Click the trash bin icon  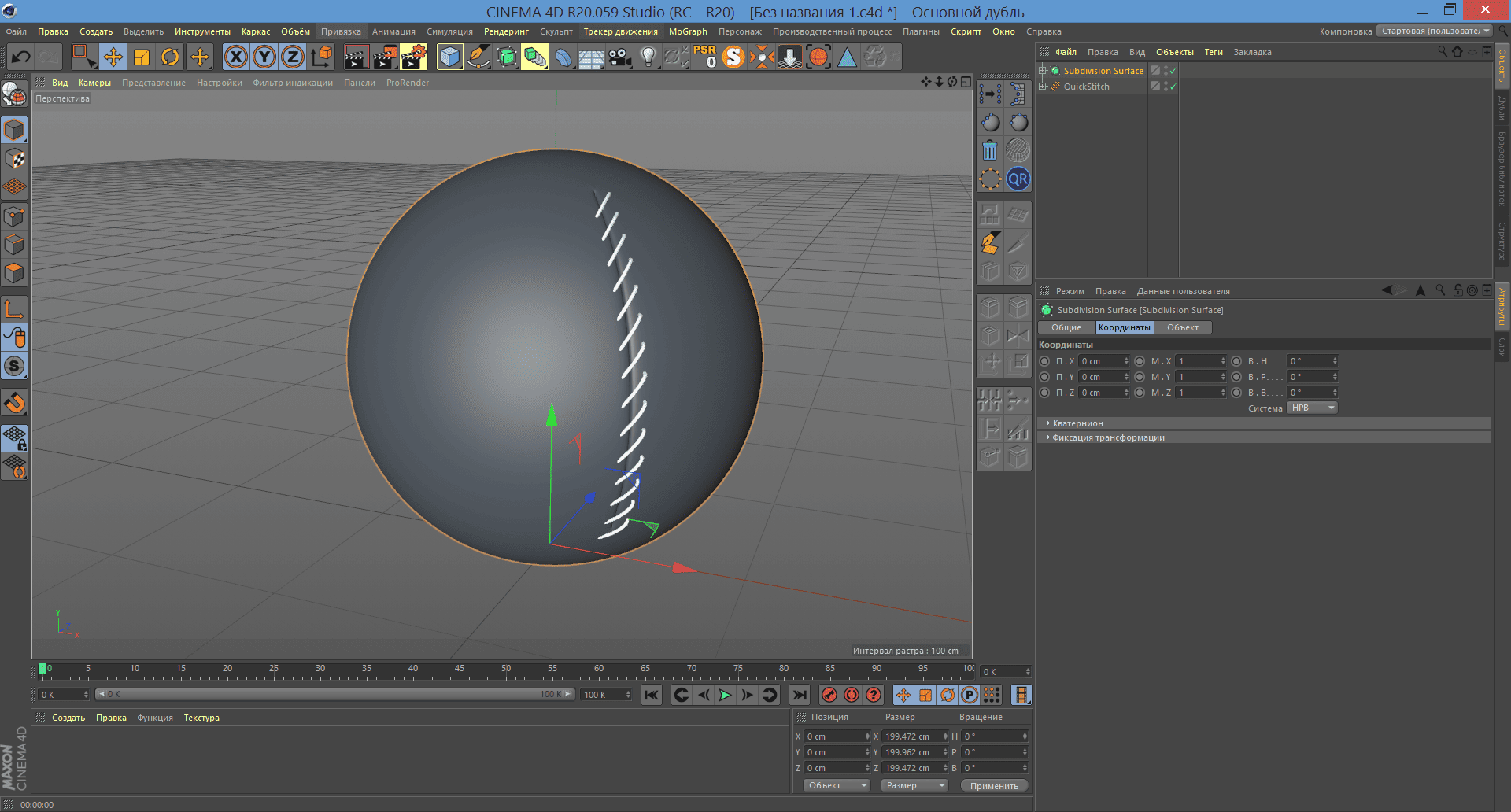(990, 150)
